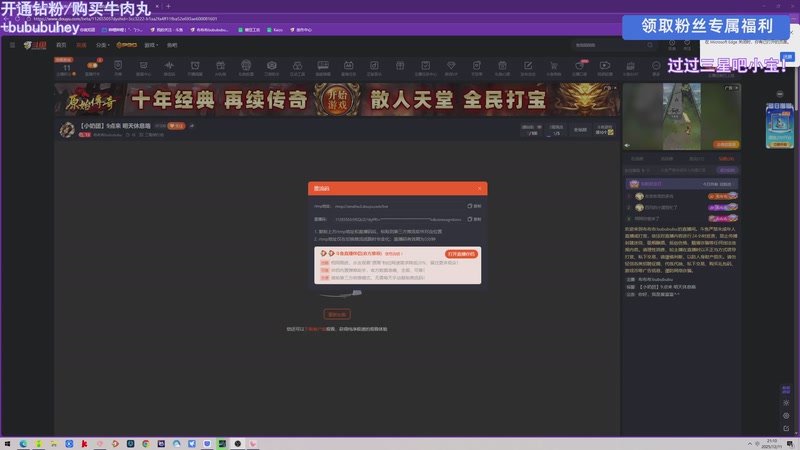
Task: Click the orange 打开直播伴侣 button
Action: pyautogui.click(x=461, y=254)
